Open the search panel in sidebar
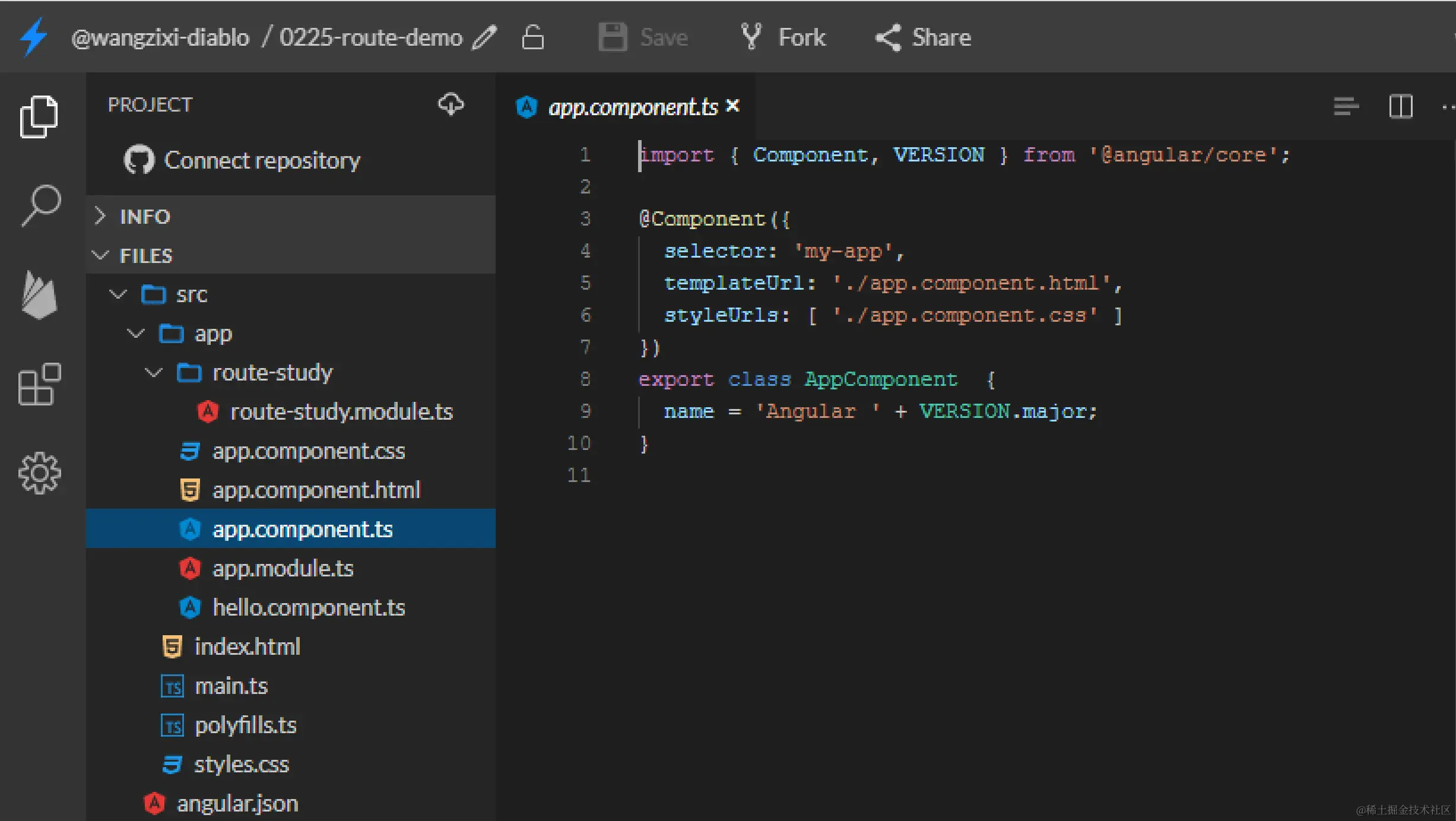Viewport: 1456px width, 821px height. 40,205
